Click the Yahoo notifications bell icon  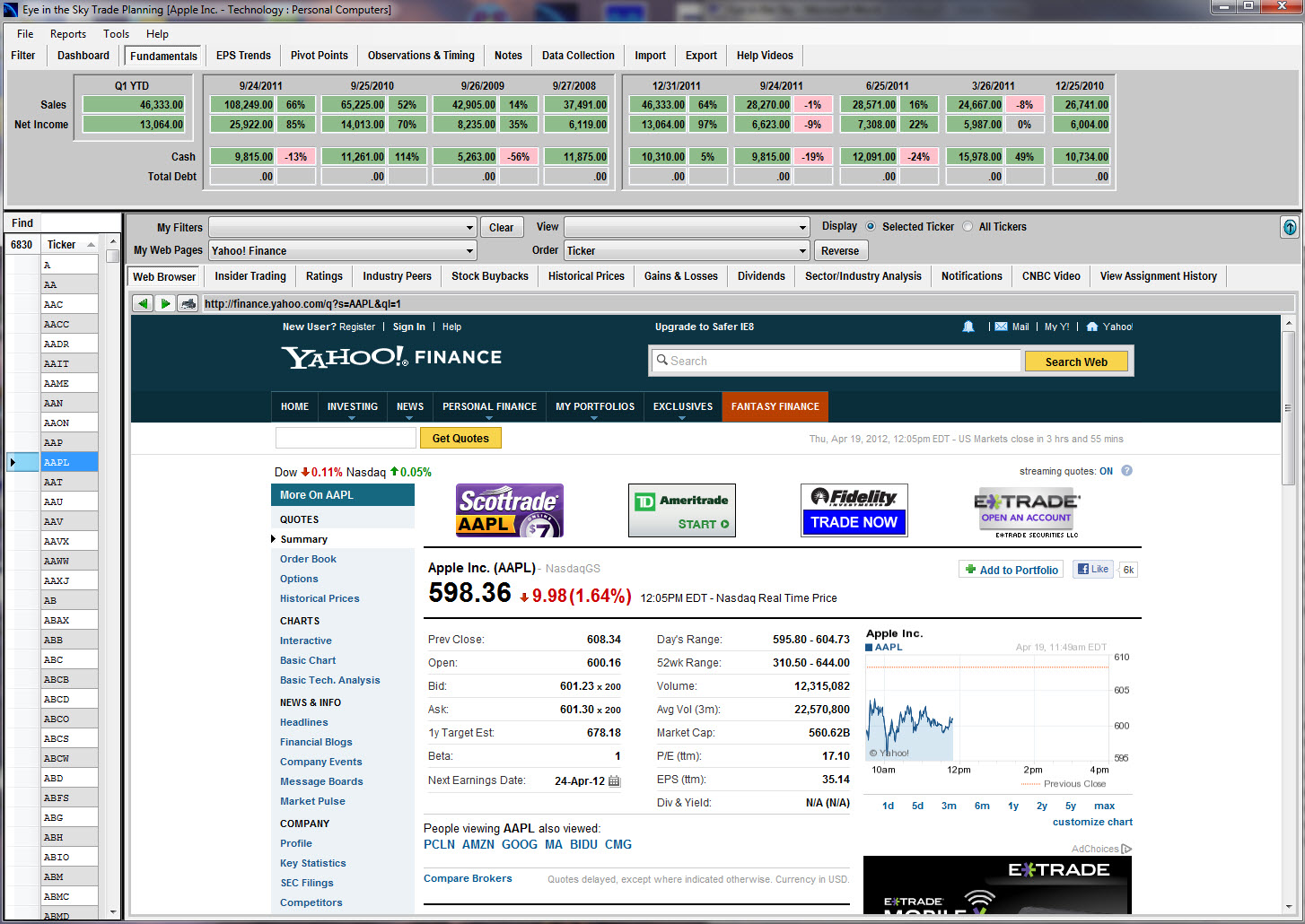[x=968, y=327]
